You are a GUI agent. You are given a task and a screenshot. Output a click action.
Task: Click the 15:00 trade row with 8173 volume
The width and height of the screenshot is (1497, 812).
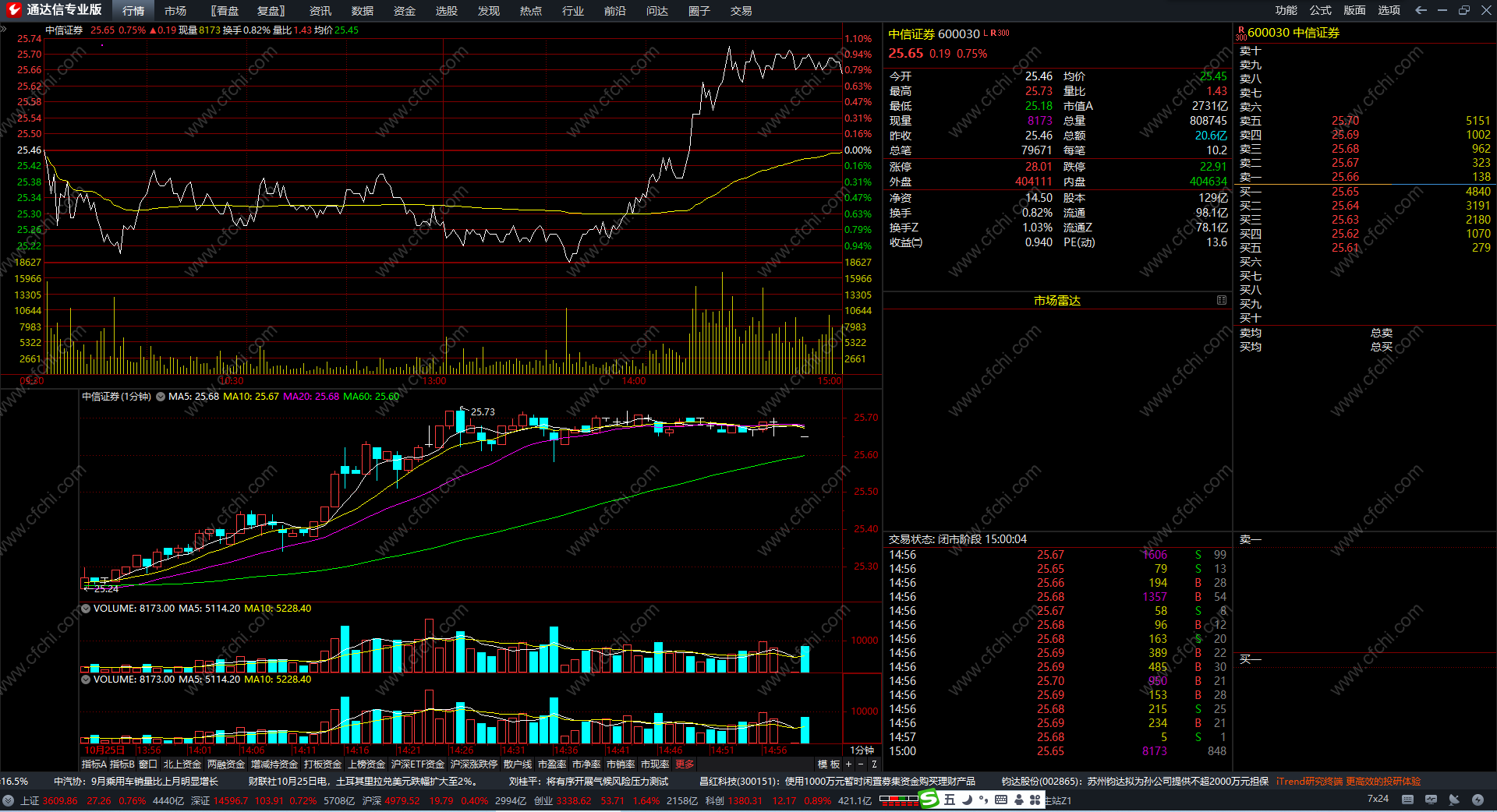coord(1058,751)
